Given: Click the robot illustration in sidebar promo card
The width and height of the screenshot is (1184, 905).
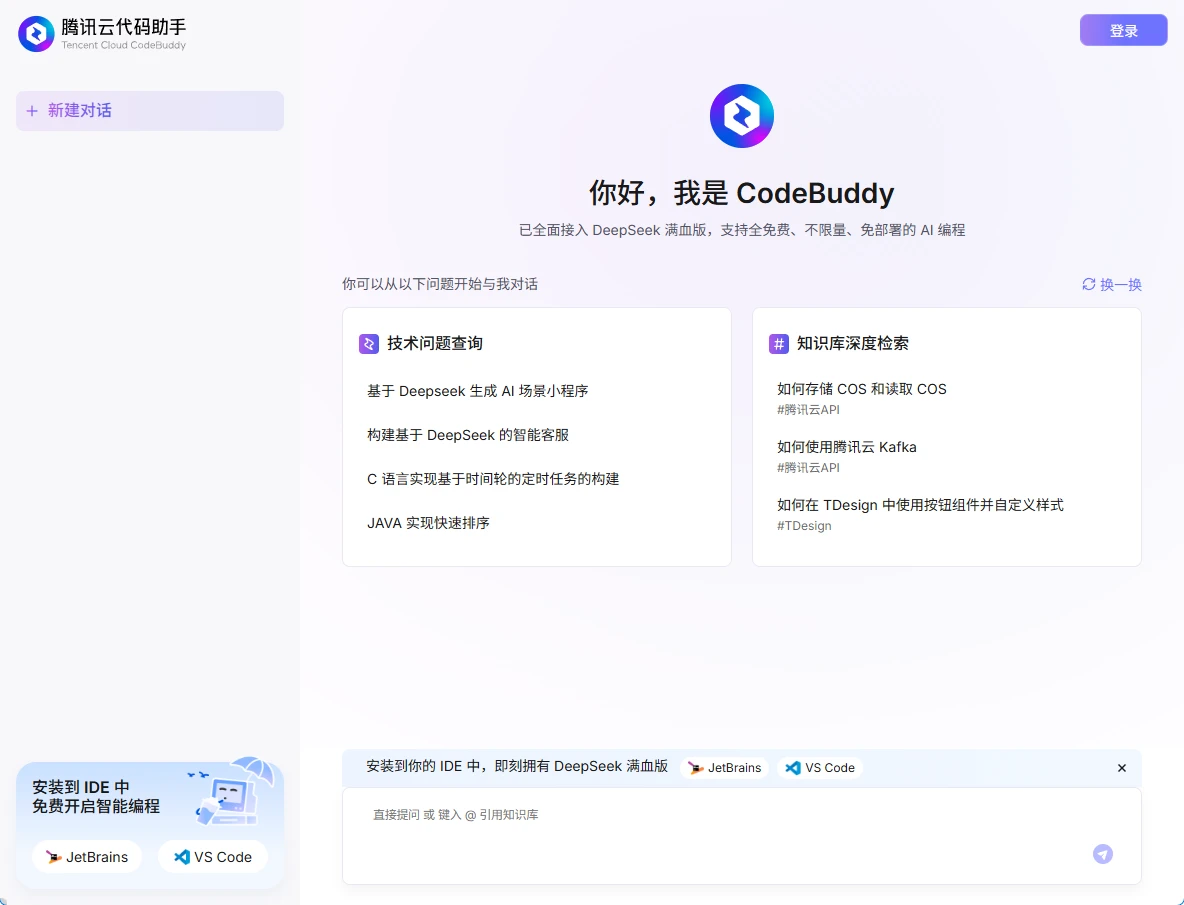Looking at the screenshot, I should 229,793.
